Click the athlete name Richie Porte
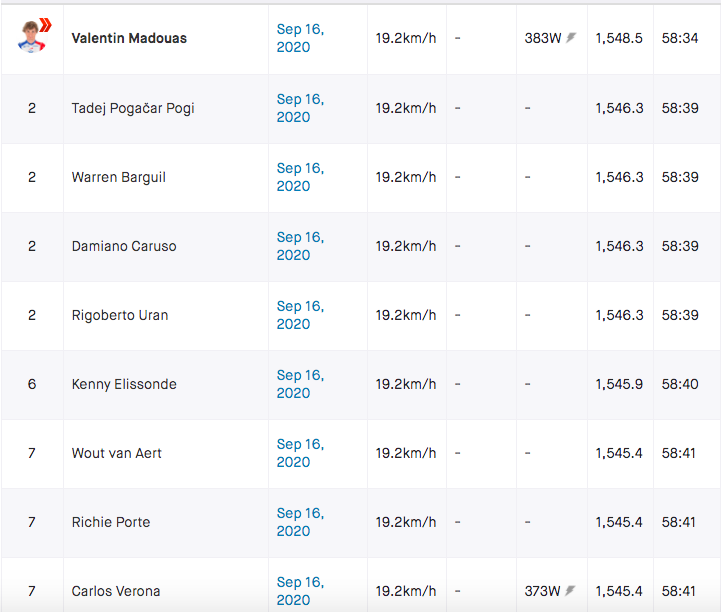Image resolution: width=721 pixels, height=612 pixels. pos(109,522)
